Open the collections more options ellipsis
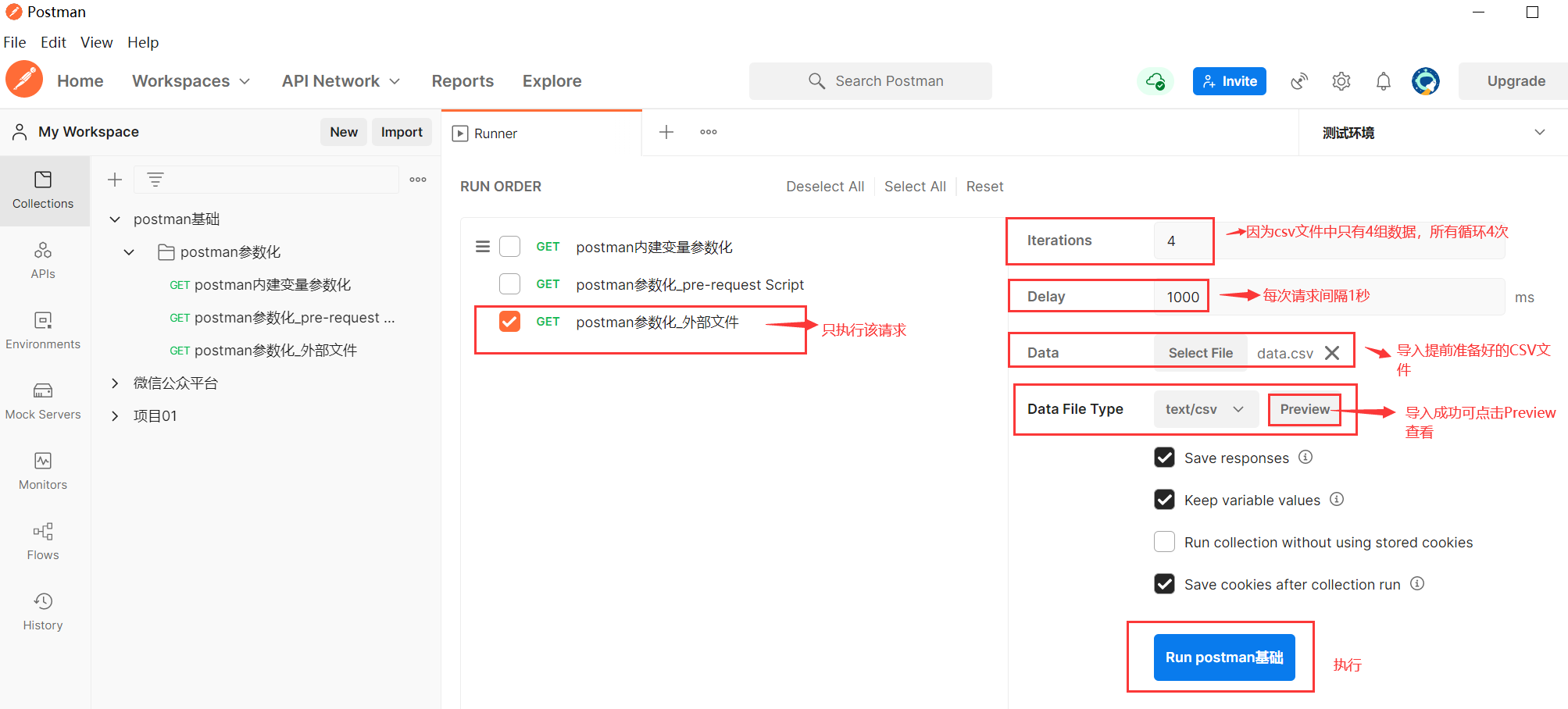 click(418, 180)
